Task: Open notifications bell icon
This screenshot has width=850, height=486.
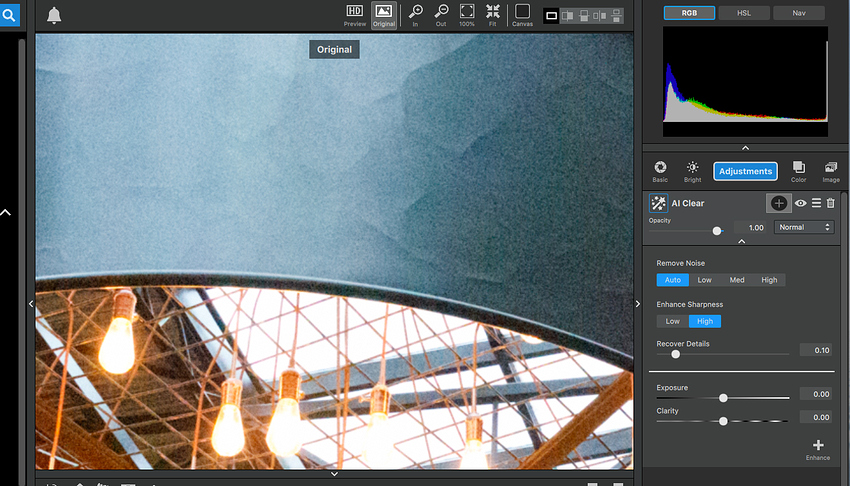Action: click(54, 15)
